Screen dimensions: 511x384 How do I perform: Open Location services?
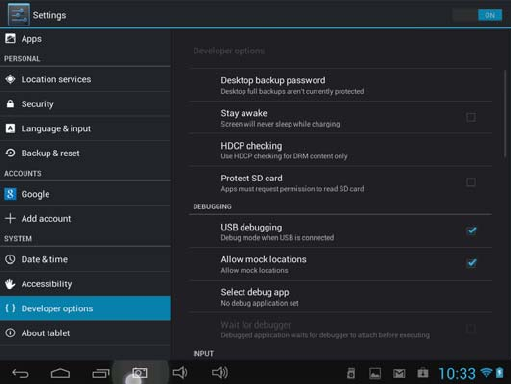[85, 79]
